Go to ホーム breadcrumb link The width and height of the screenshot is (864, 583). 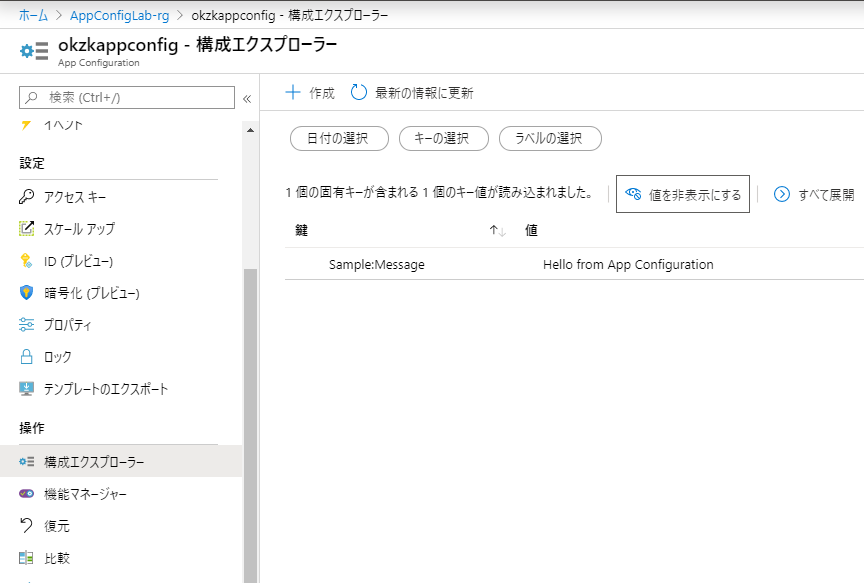coord(33,15)
